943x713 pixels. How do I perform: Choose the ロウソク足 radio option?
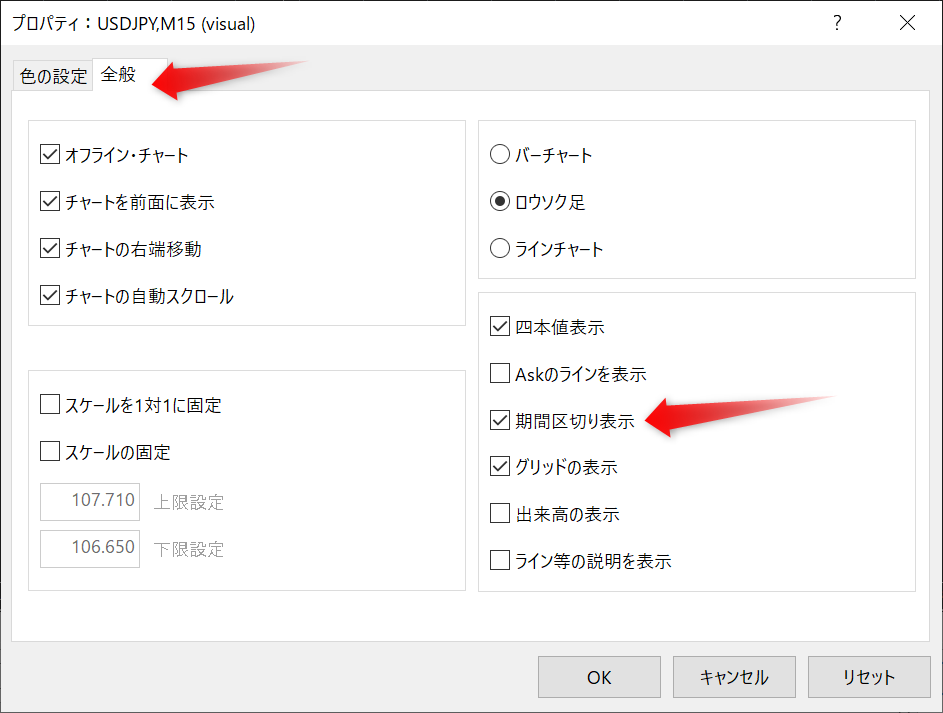500,202
